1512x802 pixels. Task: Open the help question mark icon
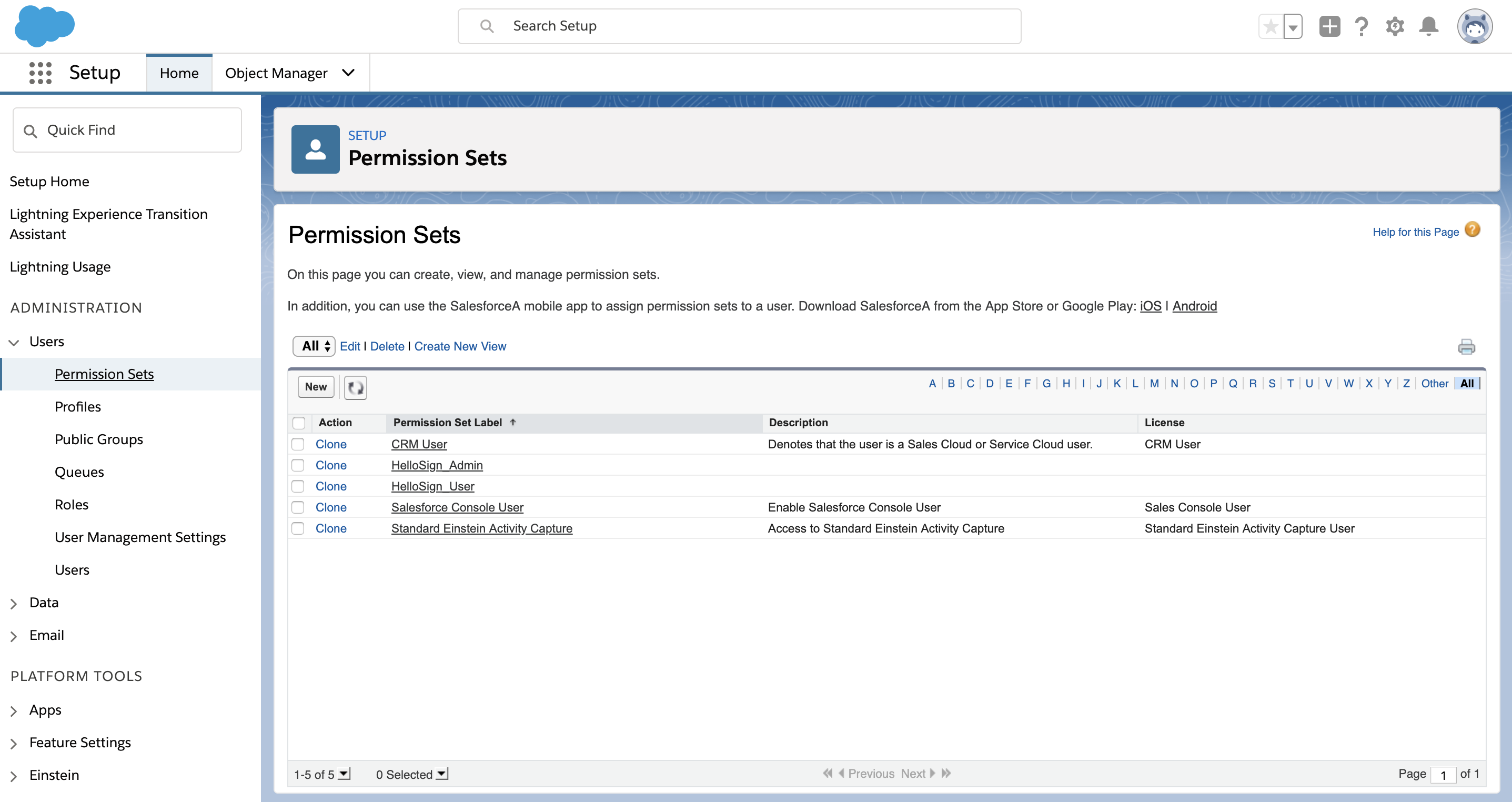(1361, 26)
